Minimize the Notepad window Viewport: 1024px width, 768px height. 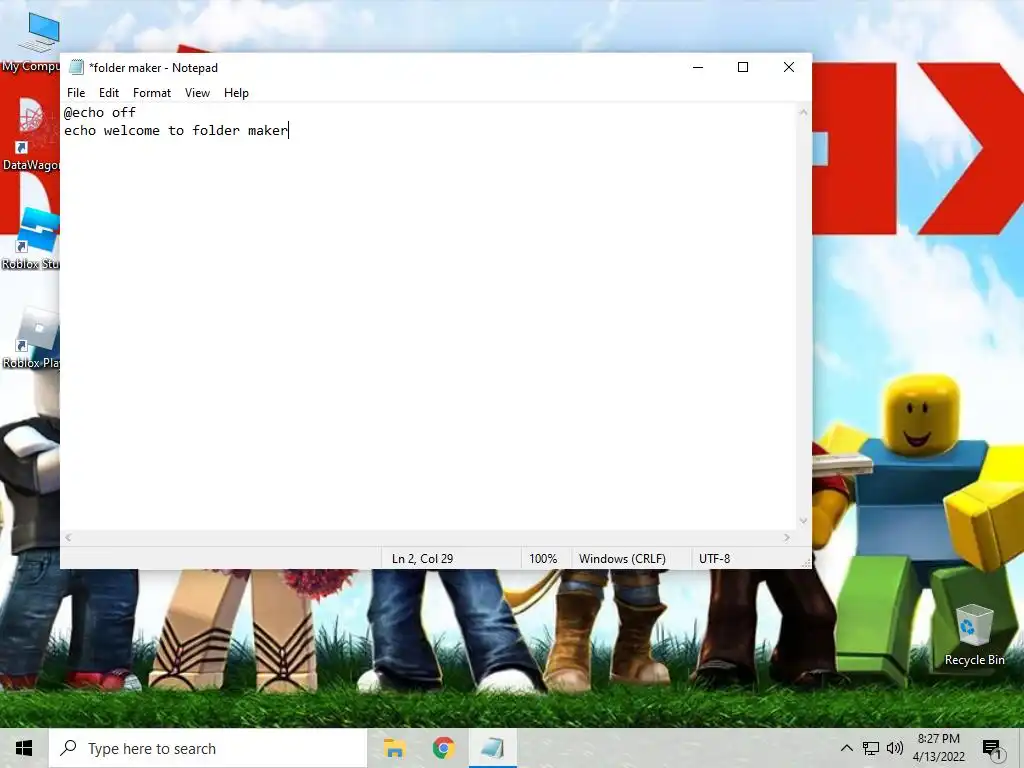tap(698, 67)
